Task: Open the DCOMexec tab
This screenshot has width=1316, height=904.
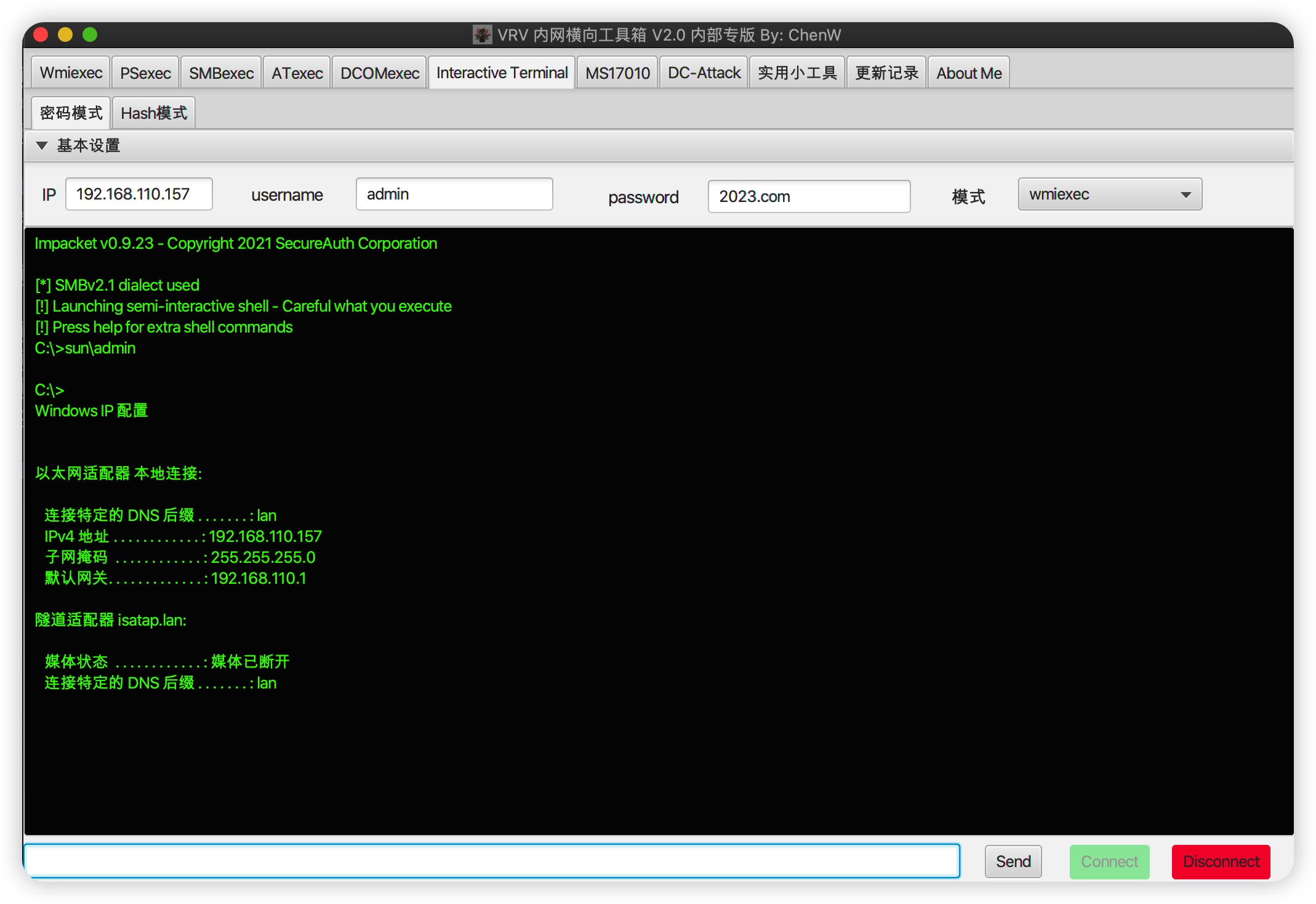Action: click(379, 73)
